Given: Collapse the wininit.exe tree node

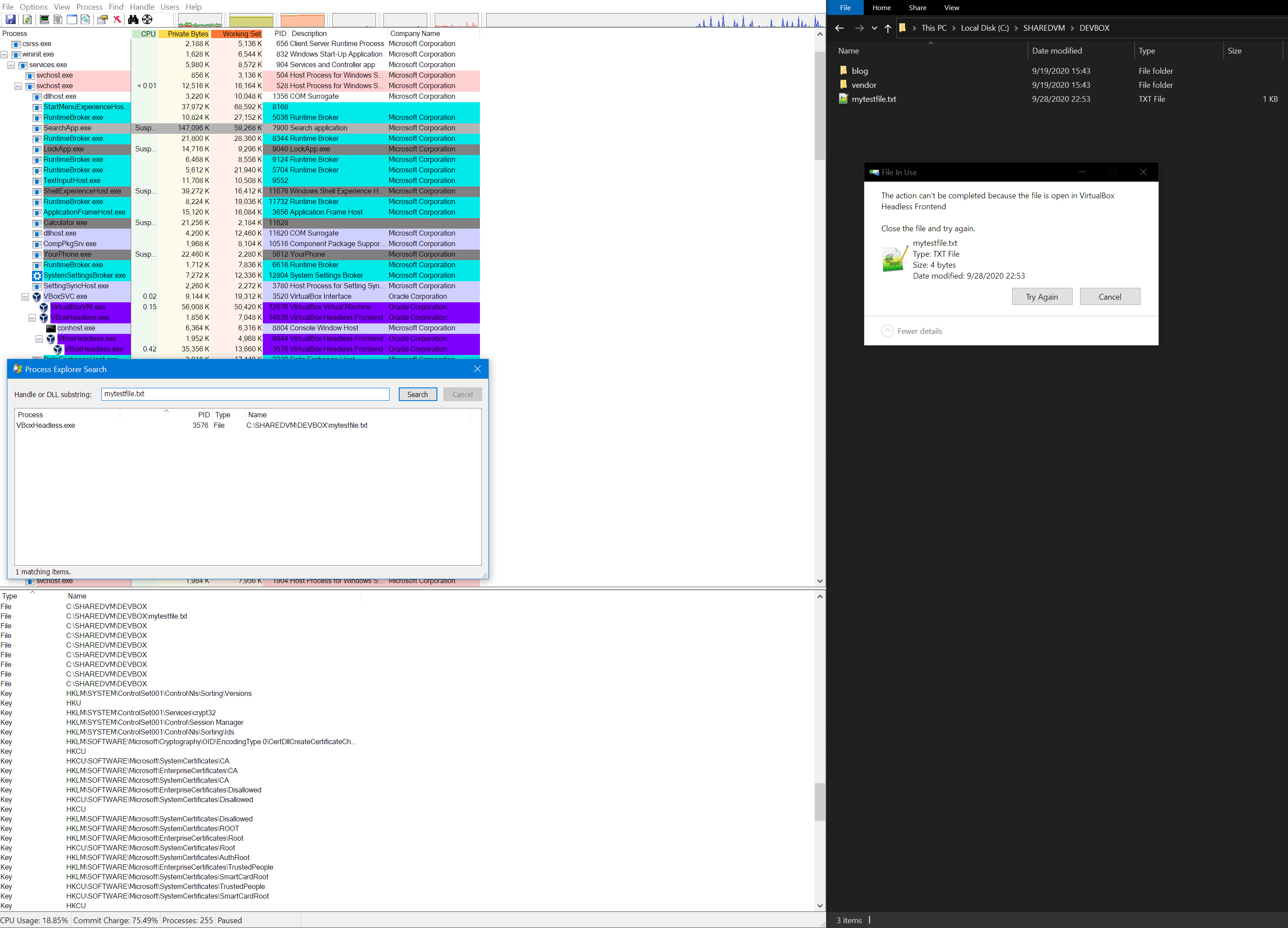Looking at the screenshot, I should click(x=4, y=54).
